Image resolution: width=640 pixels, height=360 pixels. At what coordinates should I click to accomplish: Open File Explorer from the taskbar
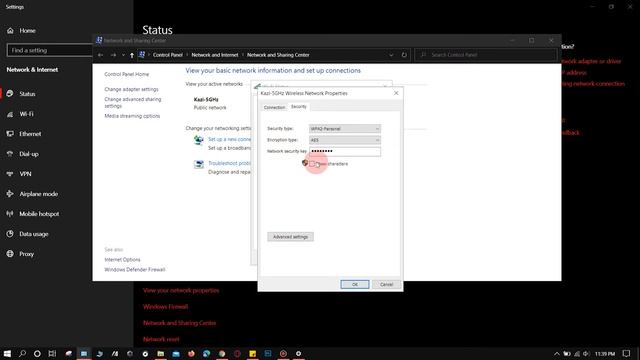click(160, 353)
